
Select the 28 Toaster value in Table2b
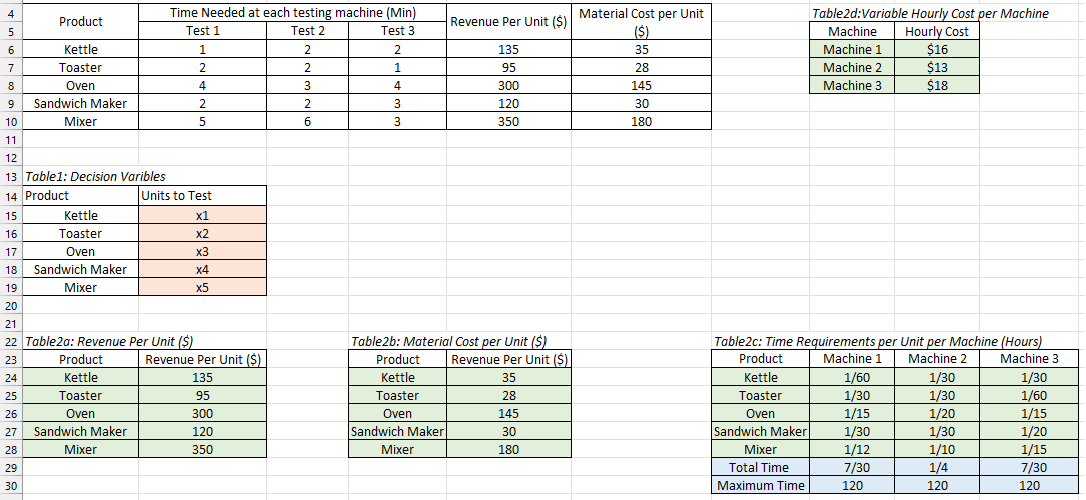tap(509, 395)
